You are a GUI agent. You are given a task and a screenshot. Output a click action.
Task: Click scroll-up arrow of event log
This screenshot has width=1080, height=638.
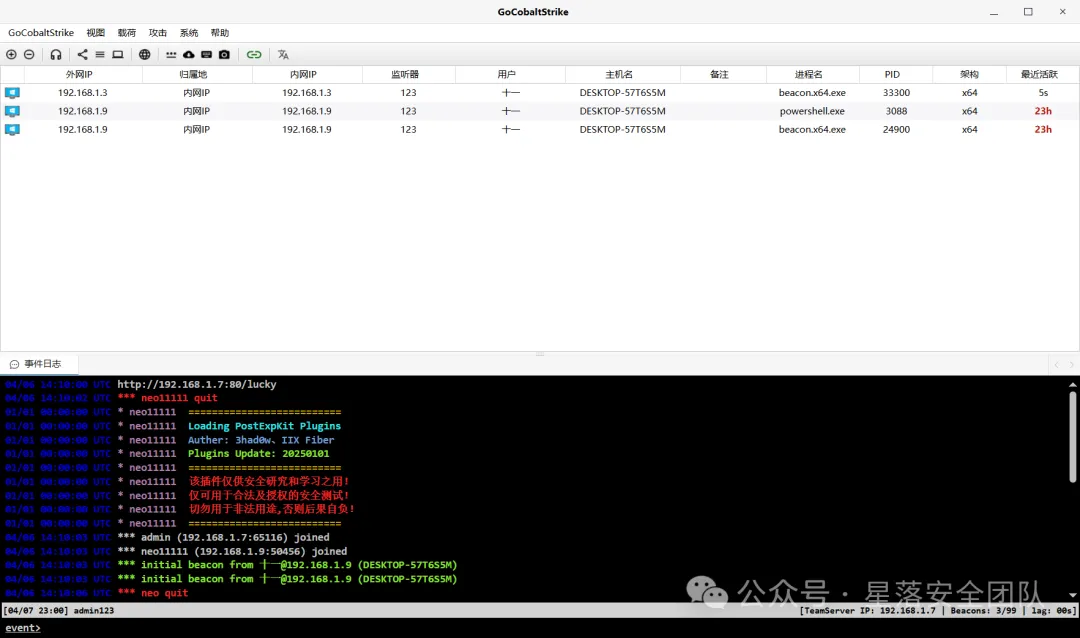[1073, 384]
